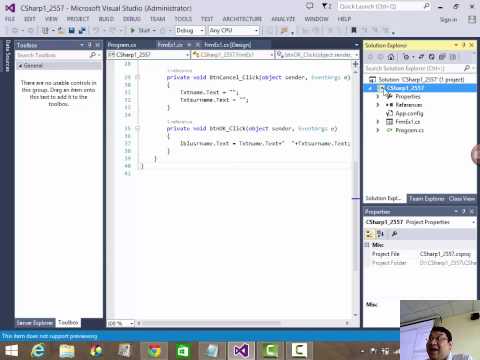This screenshot has width=480, height=360.
Task: Click the Save All toolbar icon
Action: (82, 30)
